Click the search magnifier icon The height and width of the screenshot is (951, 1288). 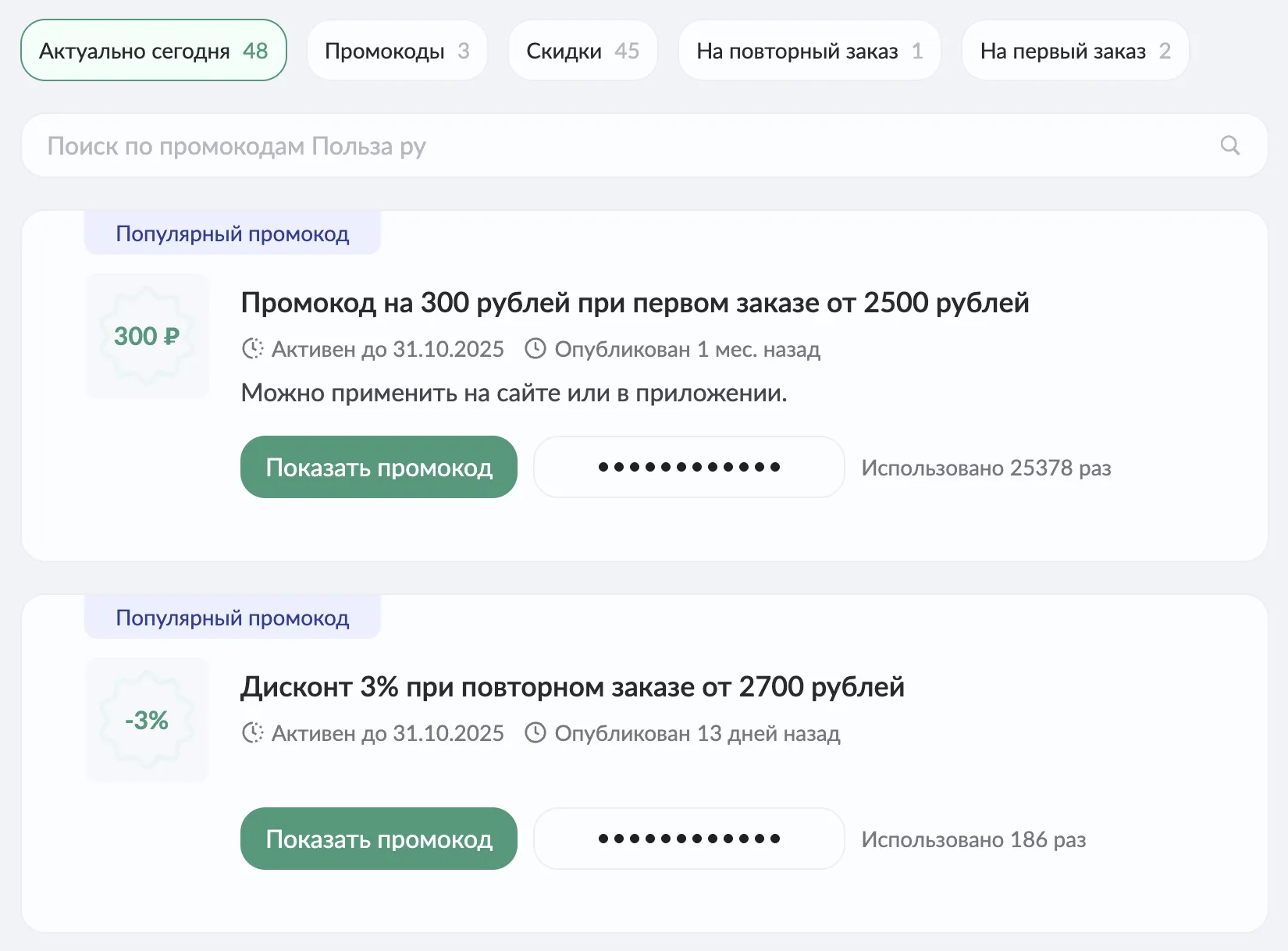pyautogui.click(x=1229, y=145)
